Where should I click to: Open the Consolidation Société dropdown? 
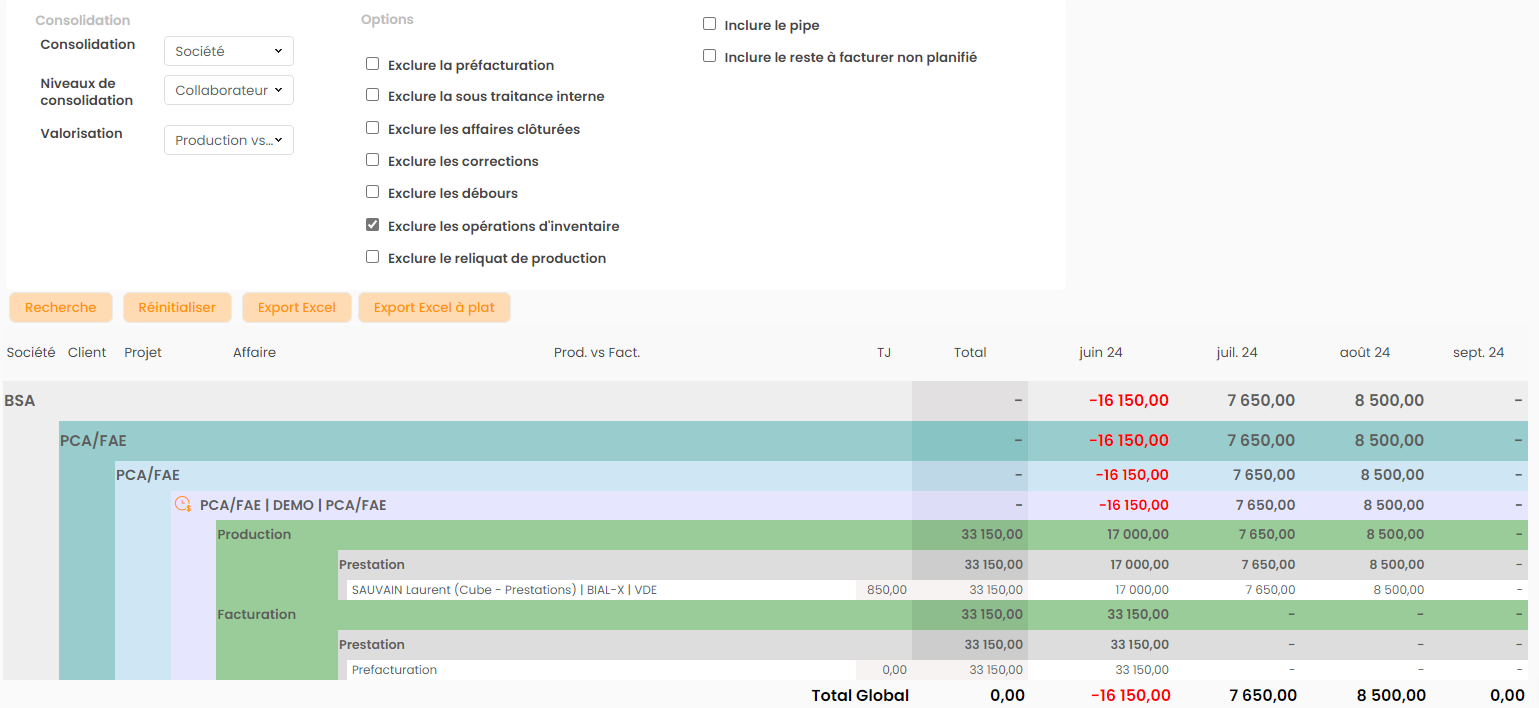click(x=228, y=51)
